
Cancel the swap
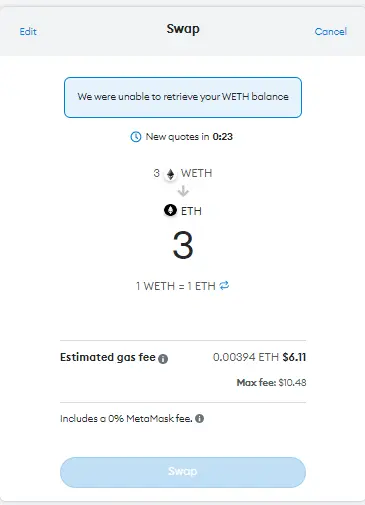[331, 32]
